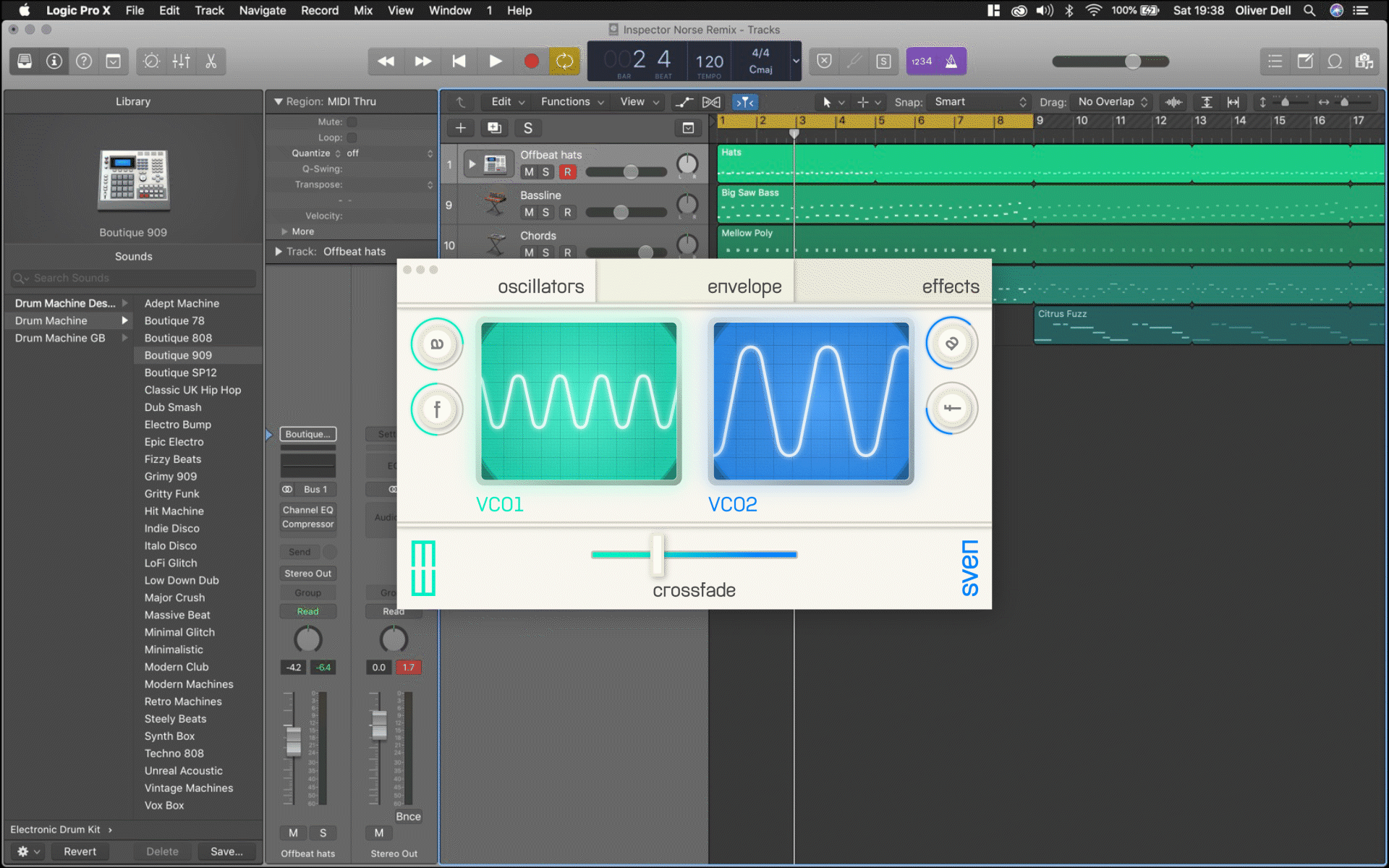
Task: Add a new track with plus button
Action: [460, 128]
